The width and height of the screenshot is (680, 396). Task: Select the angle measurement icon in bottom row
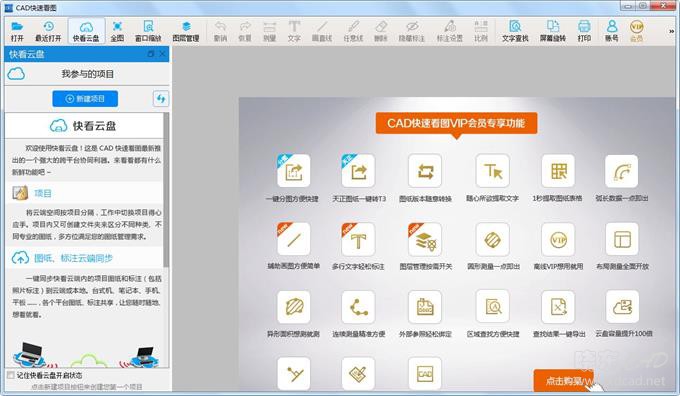(294, 373)
